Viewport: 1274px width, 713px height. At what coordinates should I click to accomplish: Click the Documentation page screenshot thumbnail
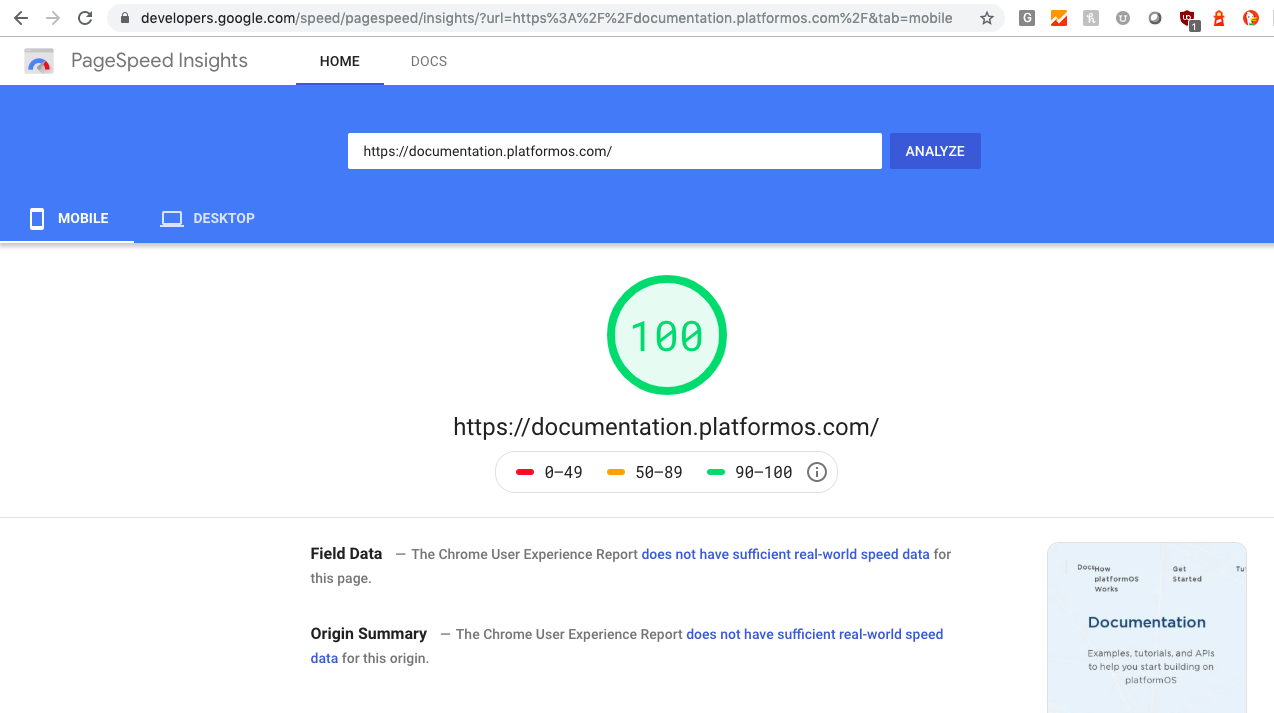1146,627
